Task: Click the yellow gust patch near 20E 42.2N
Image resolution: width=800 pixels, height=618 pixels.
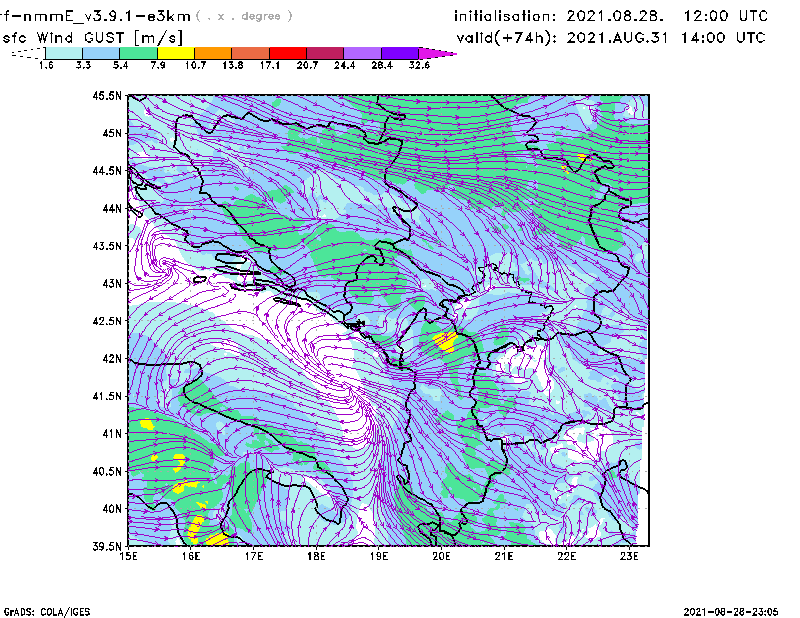Action: (446, 341)
